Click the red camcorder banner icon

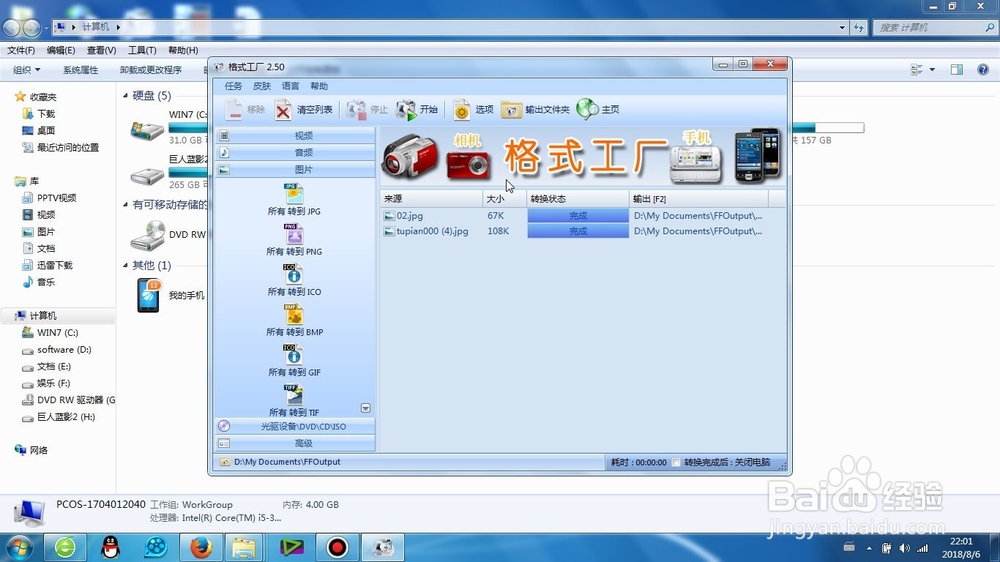tap(411, 156)
